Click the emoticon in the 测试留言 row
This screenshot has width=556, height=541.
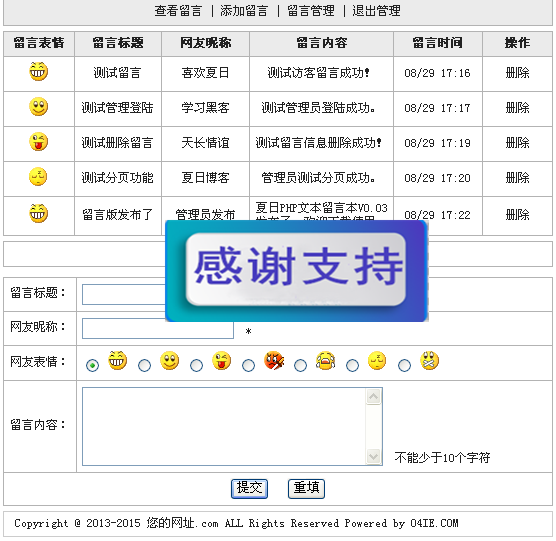click(38, 72)
